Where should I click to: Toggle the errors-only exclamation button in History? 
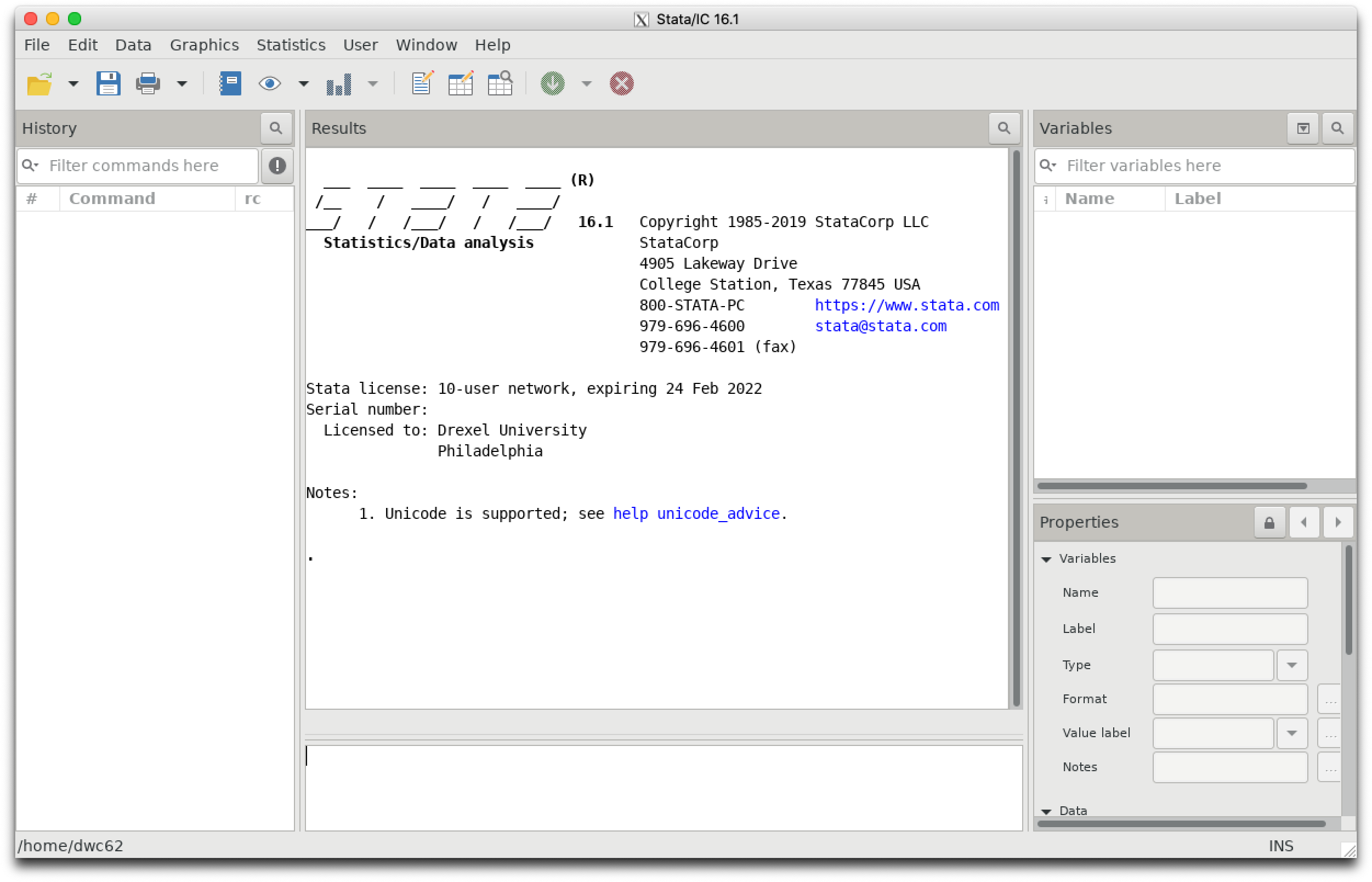coord(277,166)
